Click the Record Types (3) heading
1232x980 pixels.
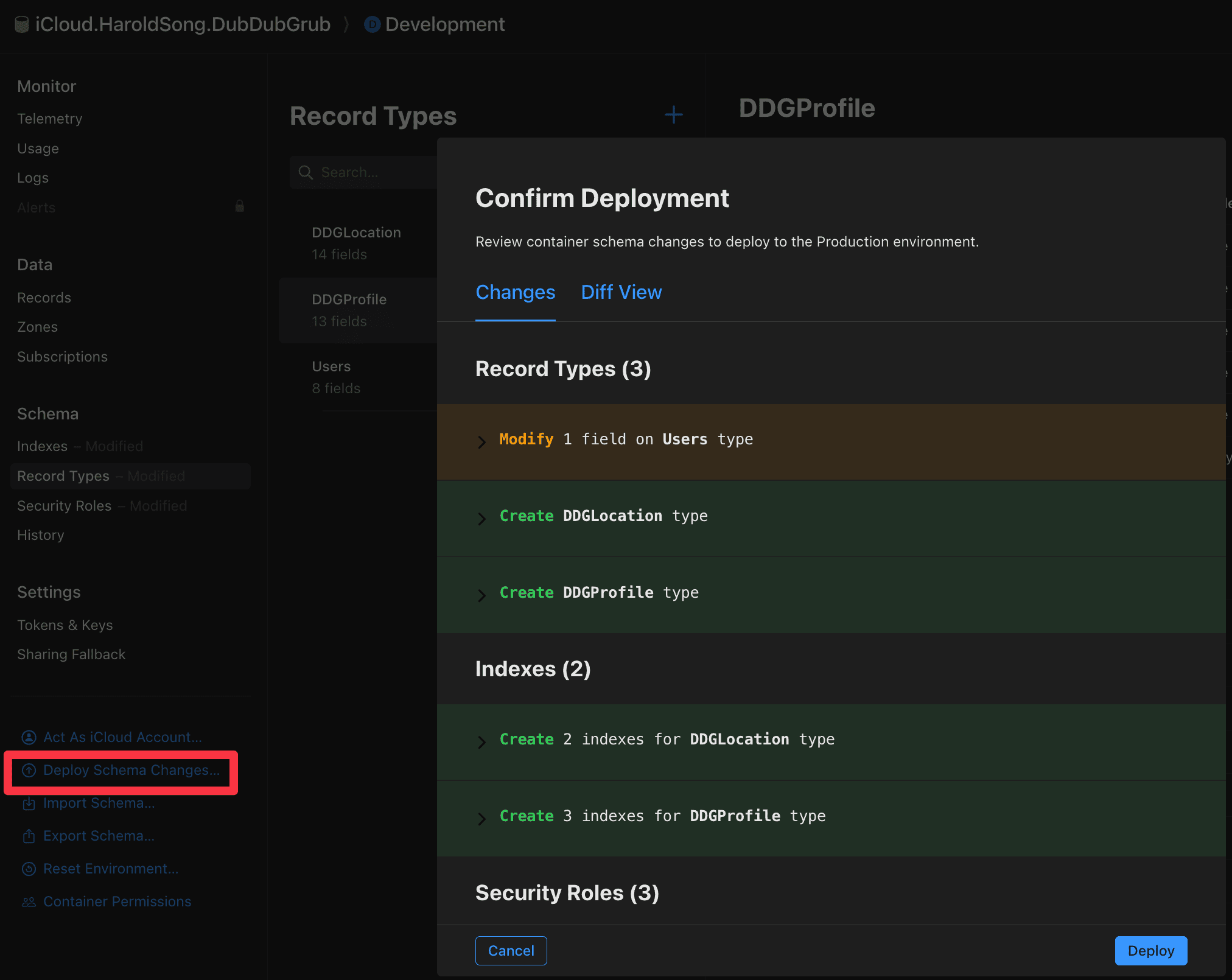pyautogui.click(x=563, y=369)
